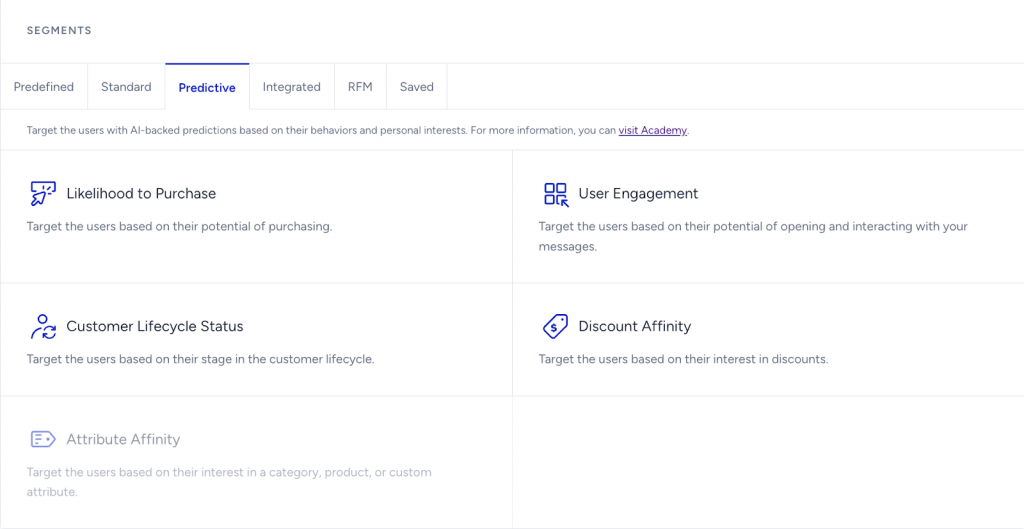This screenshot has width=1024, height=529.
Task: Click the Discount Affinity price tag icon
Action: click(555, 326)
